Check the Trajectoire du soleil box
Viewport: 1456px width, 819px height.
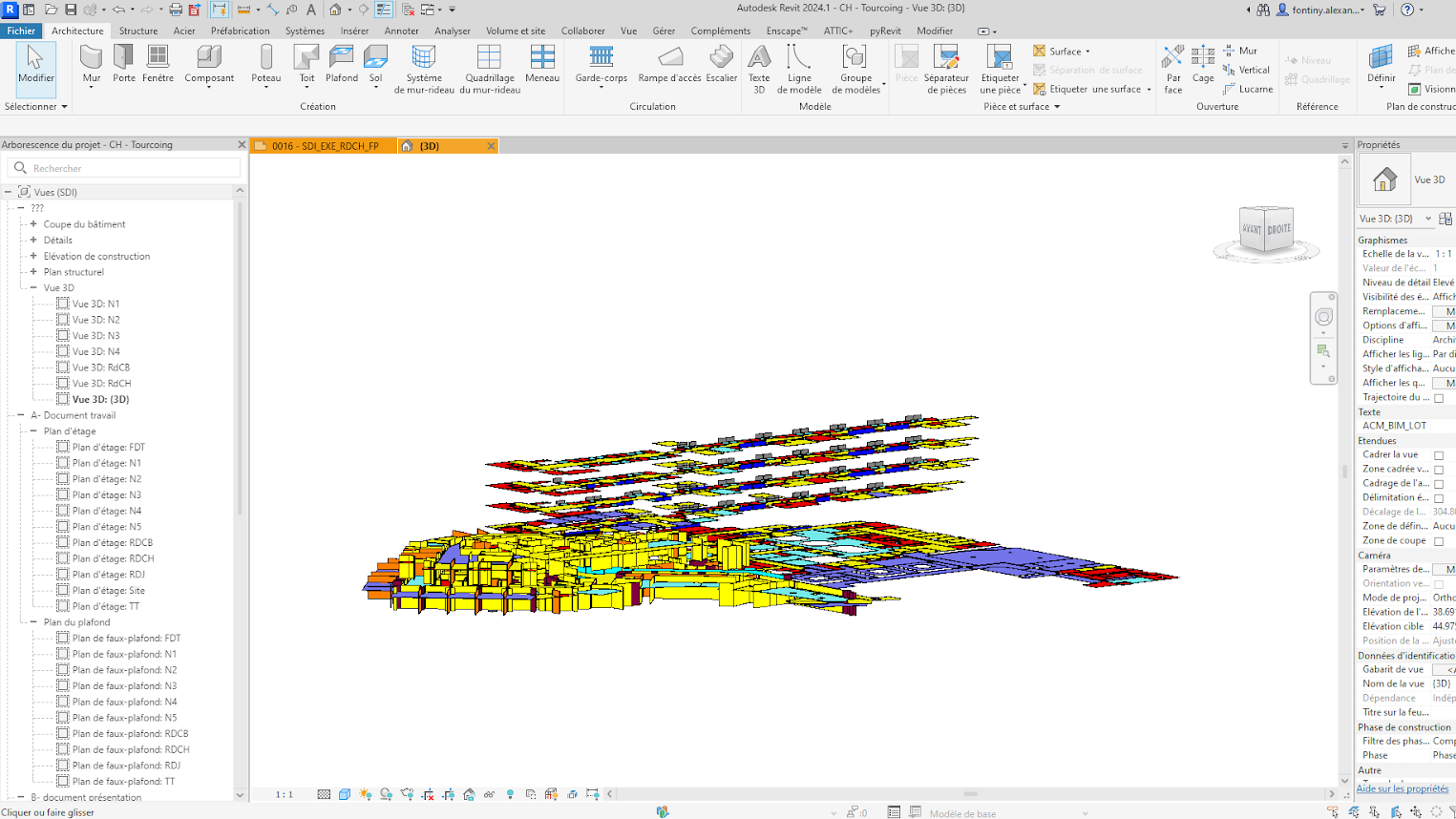point(1439,398)
